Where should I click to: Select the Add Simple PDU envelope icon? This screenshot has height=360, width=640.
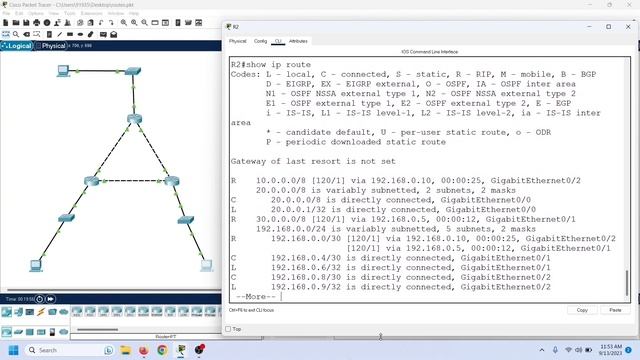coord(103,35)
